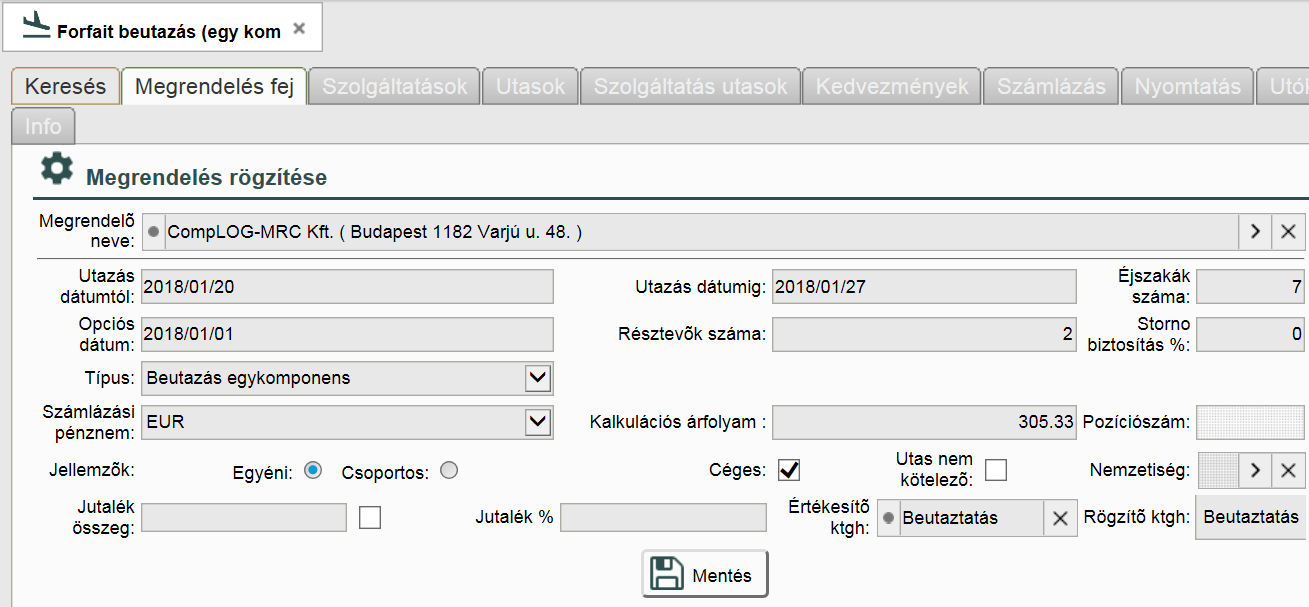
Task: Open the Nemzetiség lookup arrow
Action: 1255,469
